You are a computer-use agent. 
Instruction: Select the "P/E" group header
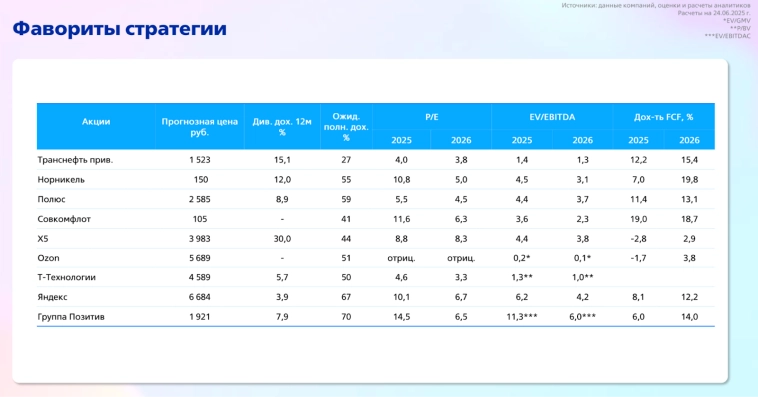(432, 117)
